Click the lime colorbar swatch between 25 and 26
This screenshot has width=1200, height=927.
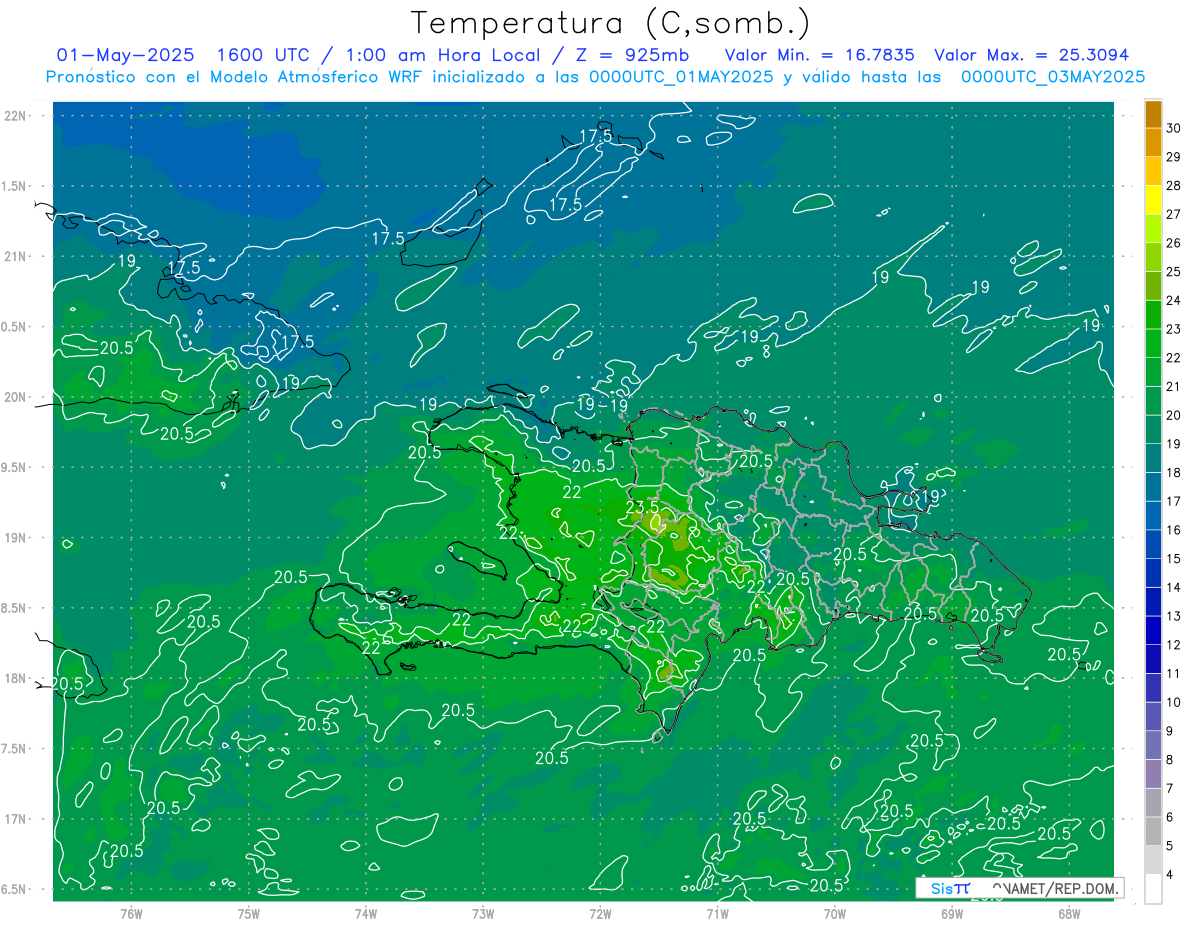click(1153, 257)
